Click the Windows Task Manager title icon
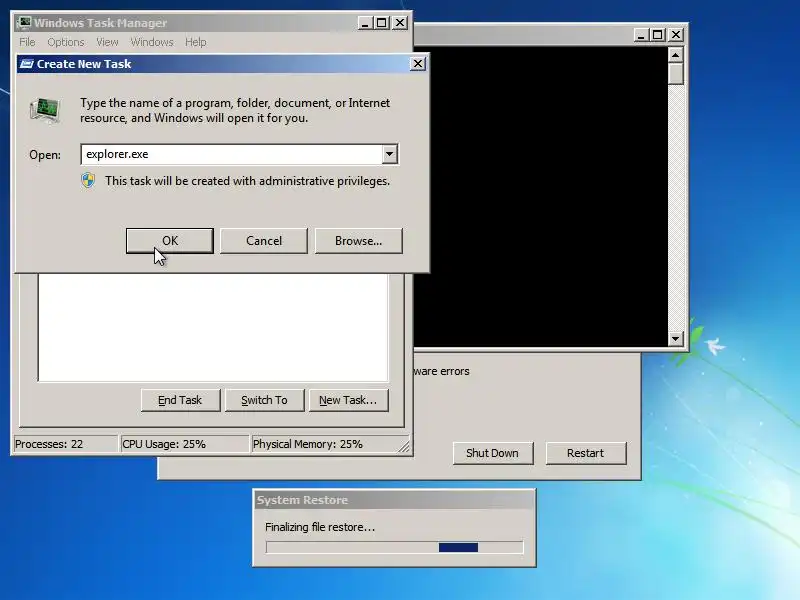Image resolution: width=800 pixels, height=600 pixels. click(x=24, y=23)
